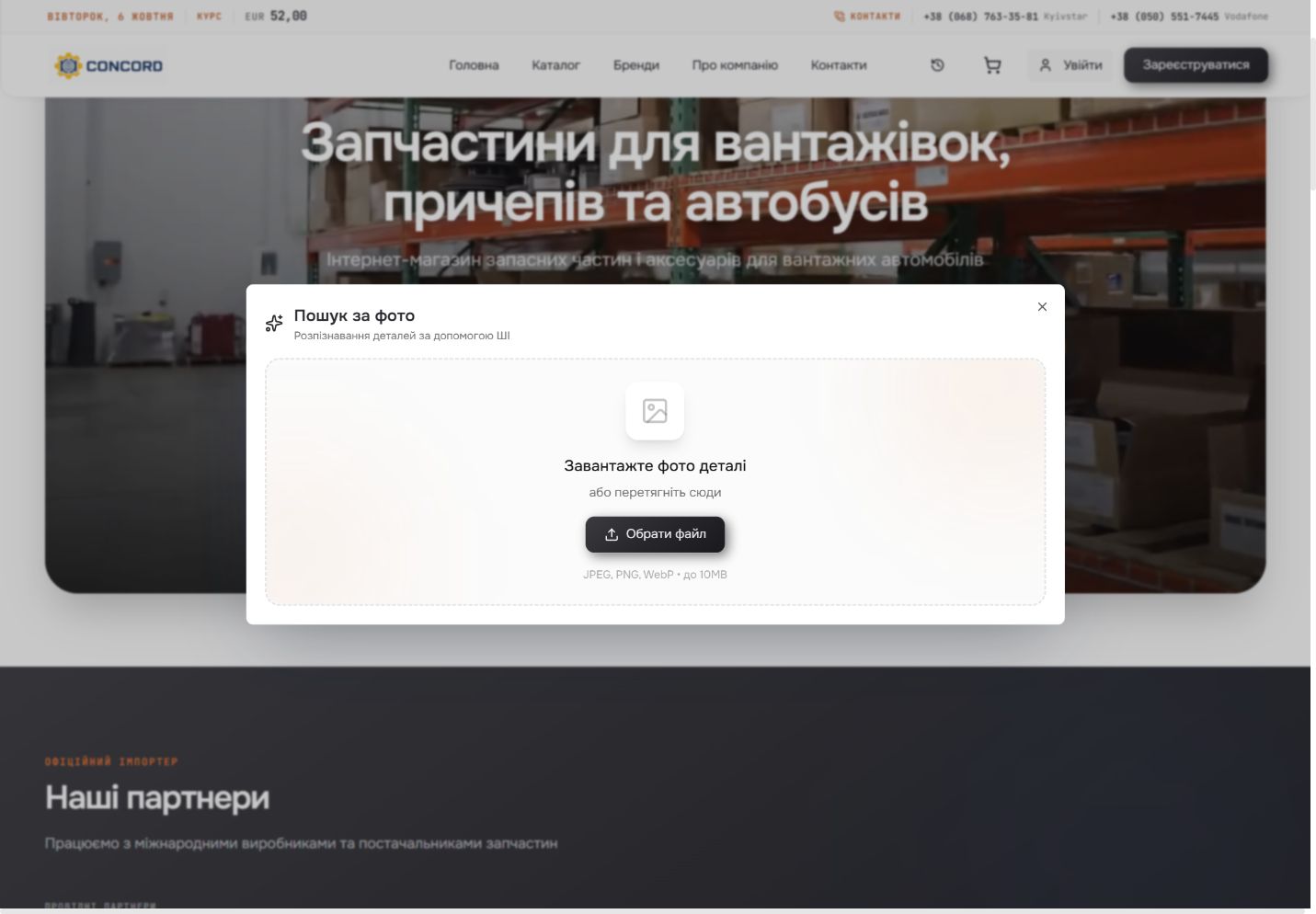Screen dimensions: 1316x914
Task: Click the Завантажте фото деталі heading
Action: pyautogui.click(x=655, y=466)
